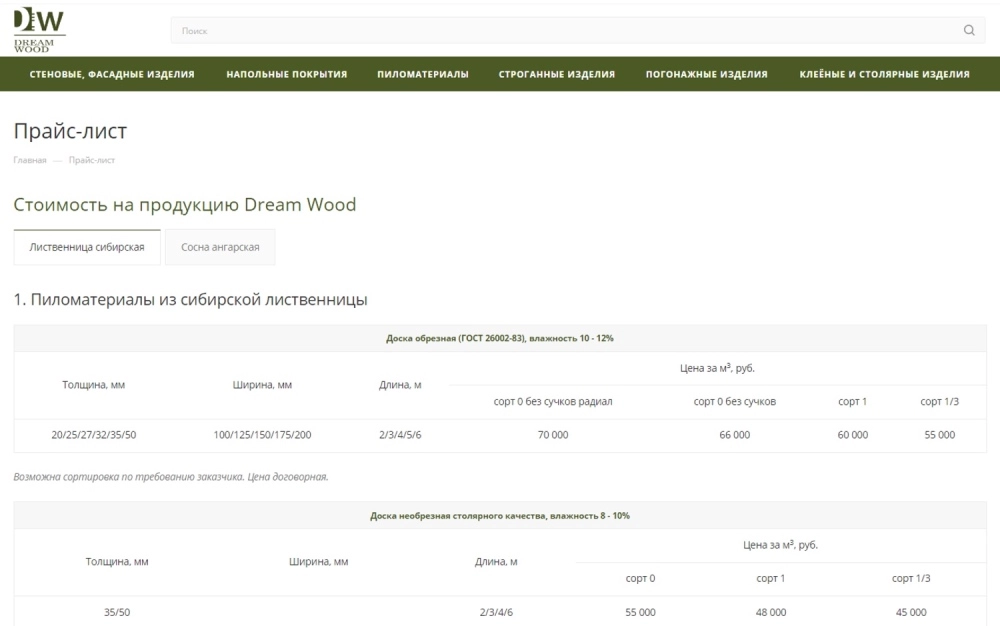Click the Доска необрезная столярного качества header
Image resolution: width=1000 pixels, height=626 pixels.
click(x=500, y=516)
